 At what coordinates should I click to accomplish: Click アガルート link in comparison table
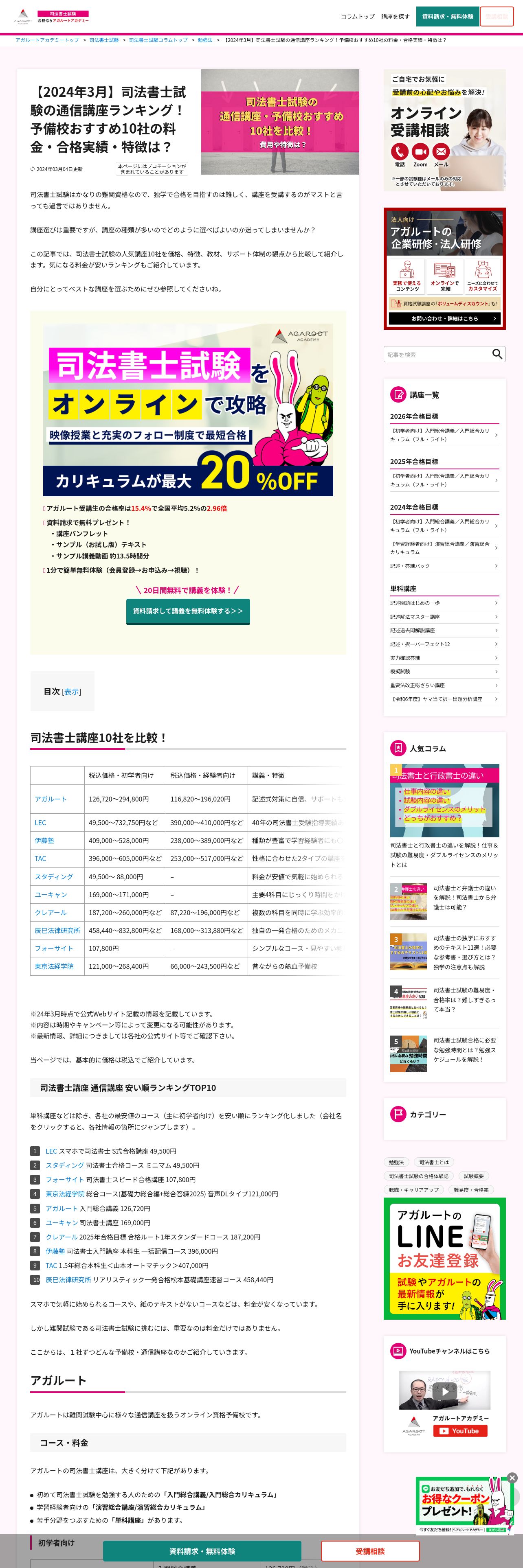point(51,799)
